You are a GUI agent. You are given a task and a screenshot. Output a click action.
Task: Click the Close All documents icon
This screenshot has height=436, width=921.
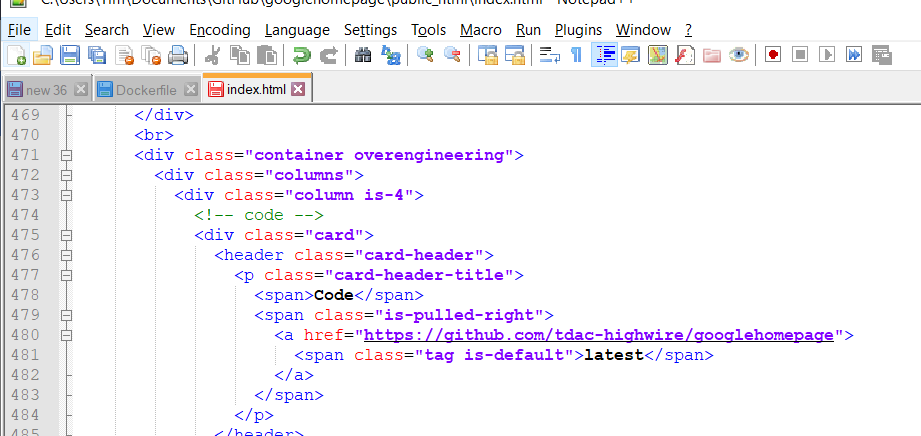click(x=152, y=55)
